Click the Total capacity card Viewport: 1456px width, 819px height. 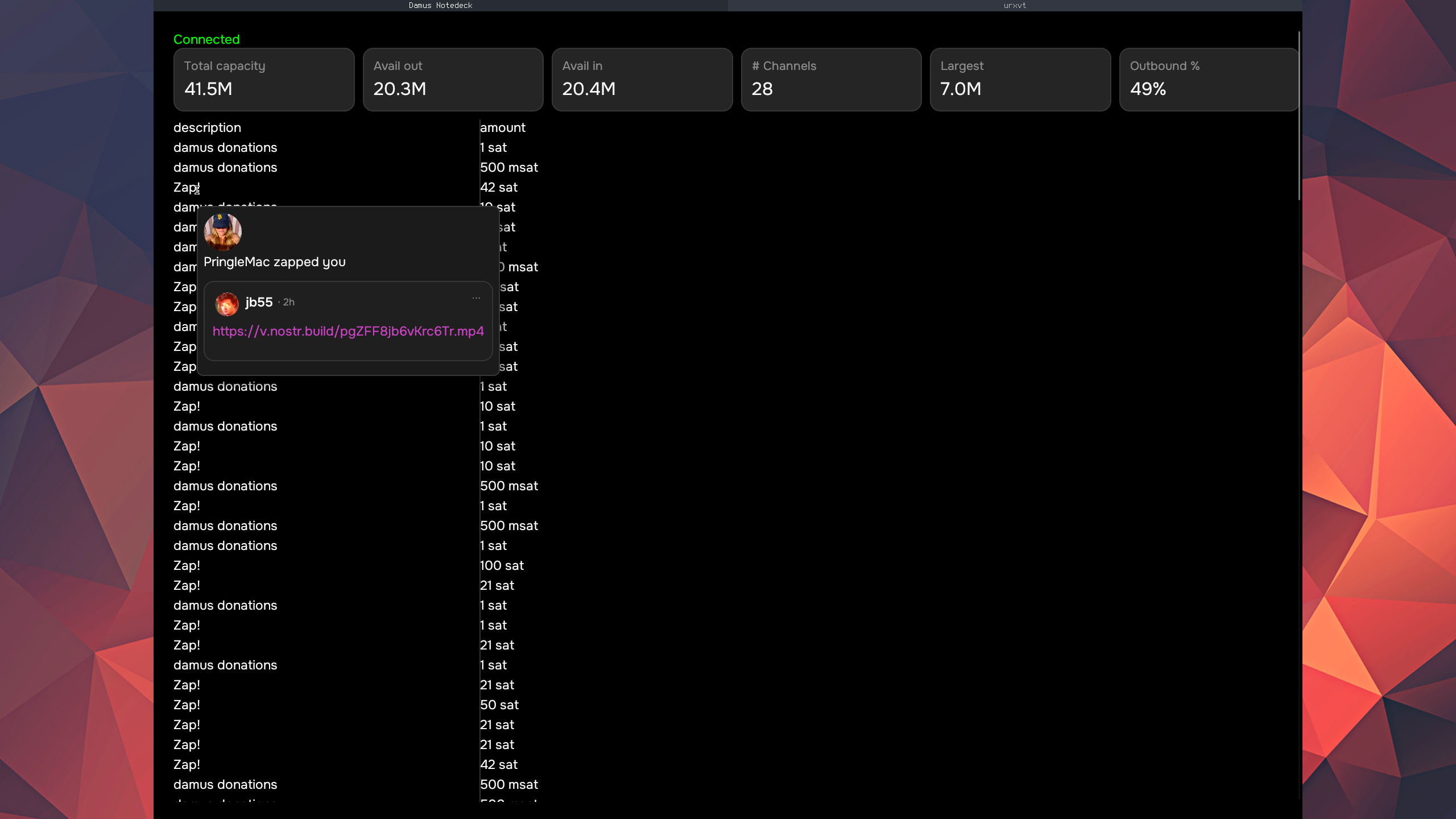pyautogui.click(x=264, y=79)
